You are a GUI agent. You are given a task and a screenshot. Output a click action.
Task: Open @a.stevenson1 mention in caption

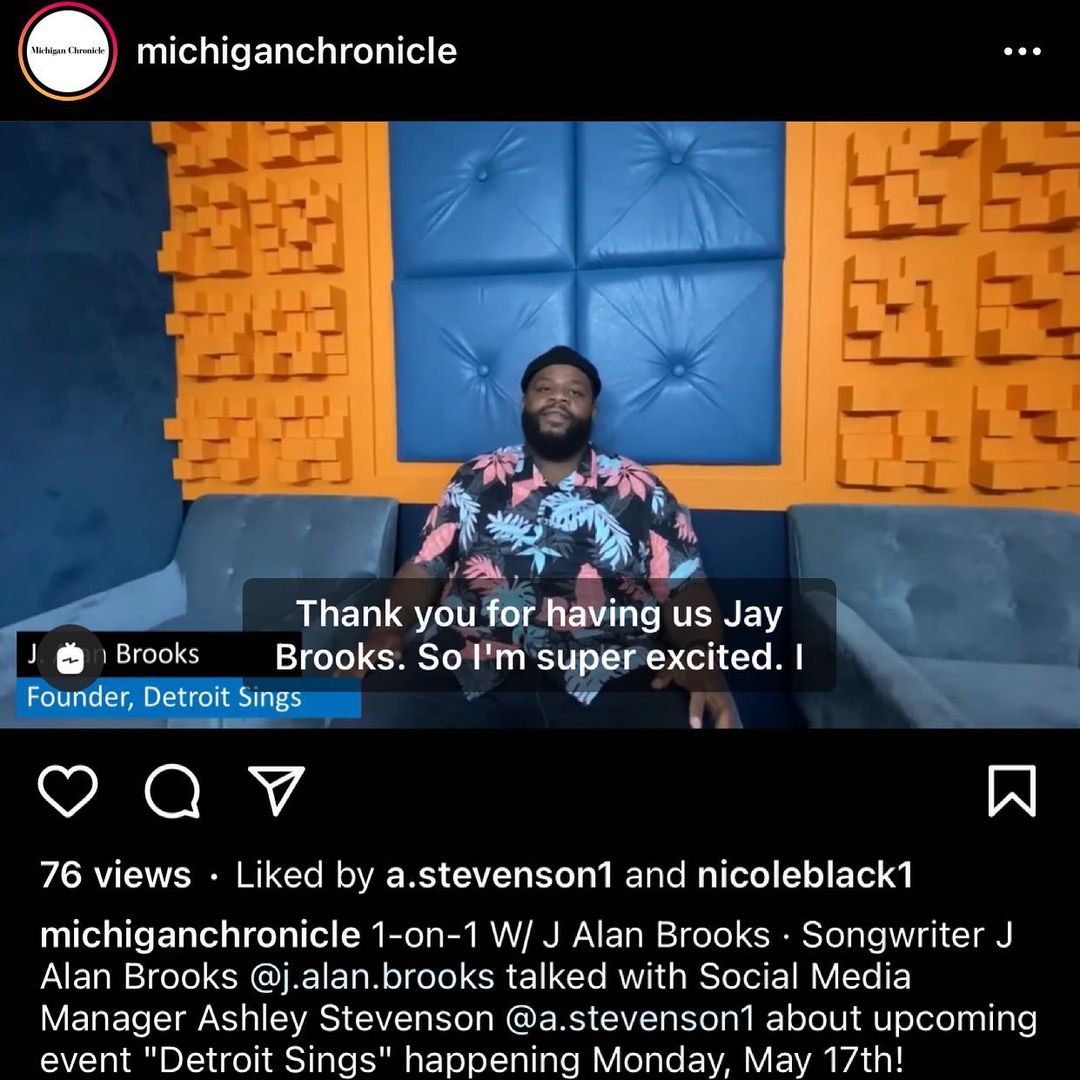630,1019
